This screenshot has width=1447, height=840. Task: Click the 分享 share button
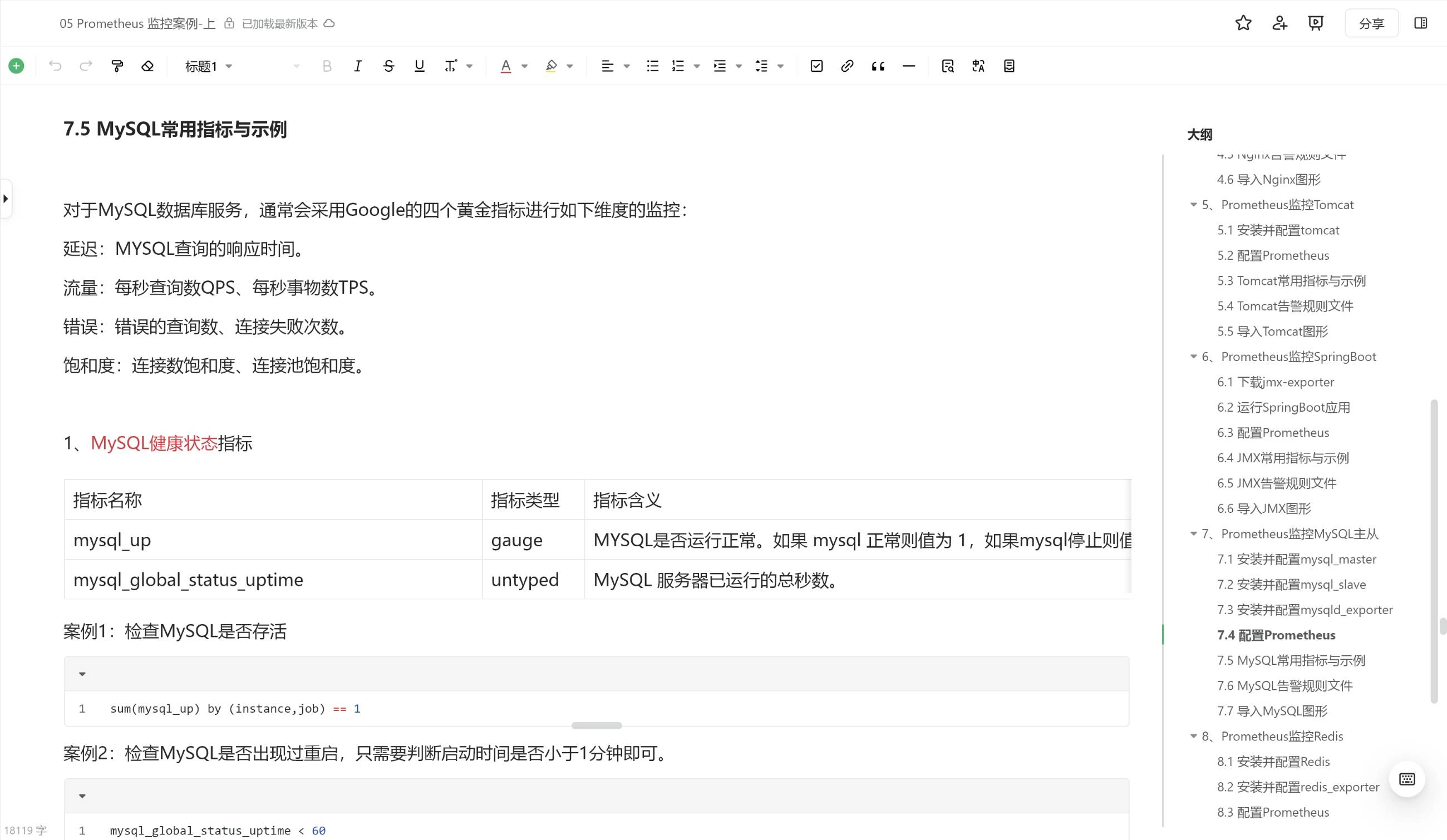click(1371, 22)
